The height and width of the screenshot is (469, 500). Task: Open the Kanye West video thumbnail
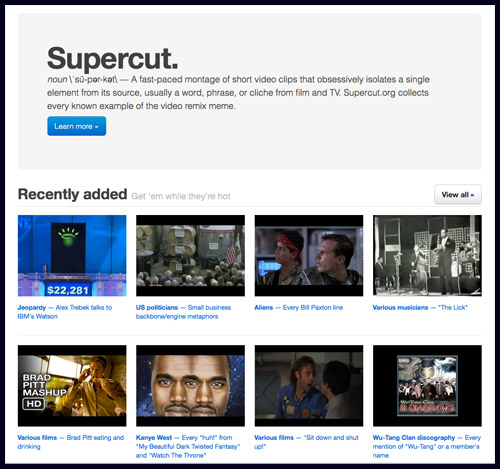[x=190, y=386]
